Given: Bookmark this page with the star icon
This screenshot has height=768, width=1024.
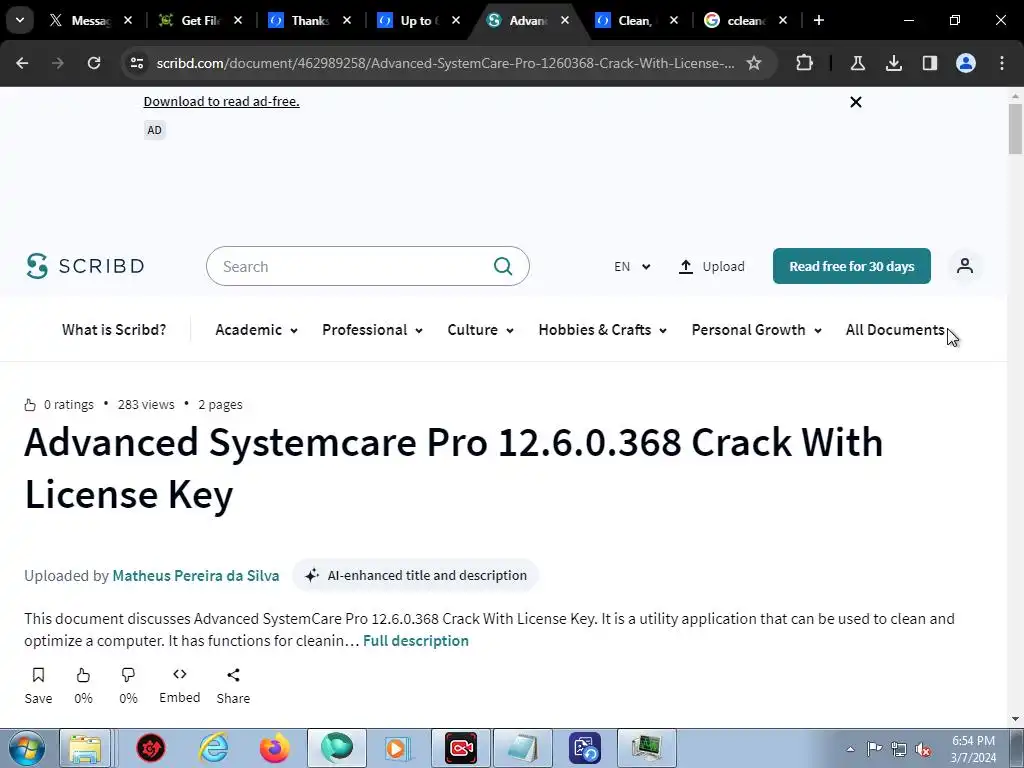Looking at the screenshot, I should coord(754,63).
